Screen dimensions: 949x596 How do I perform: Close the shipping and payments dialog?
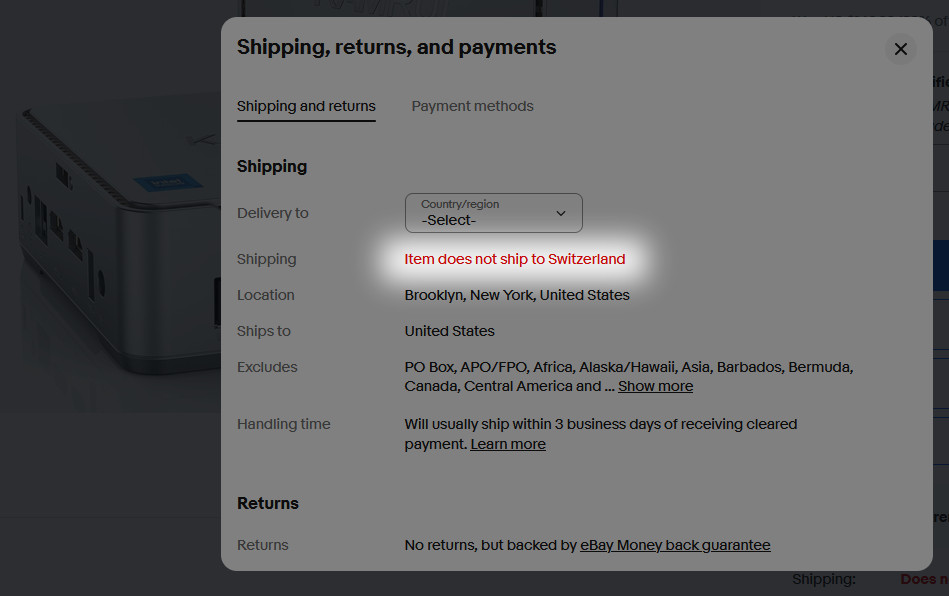900,49
